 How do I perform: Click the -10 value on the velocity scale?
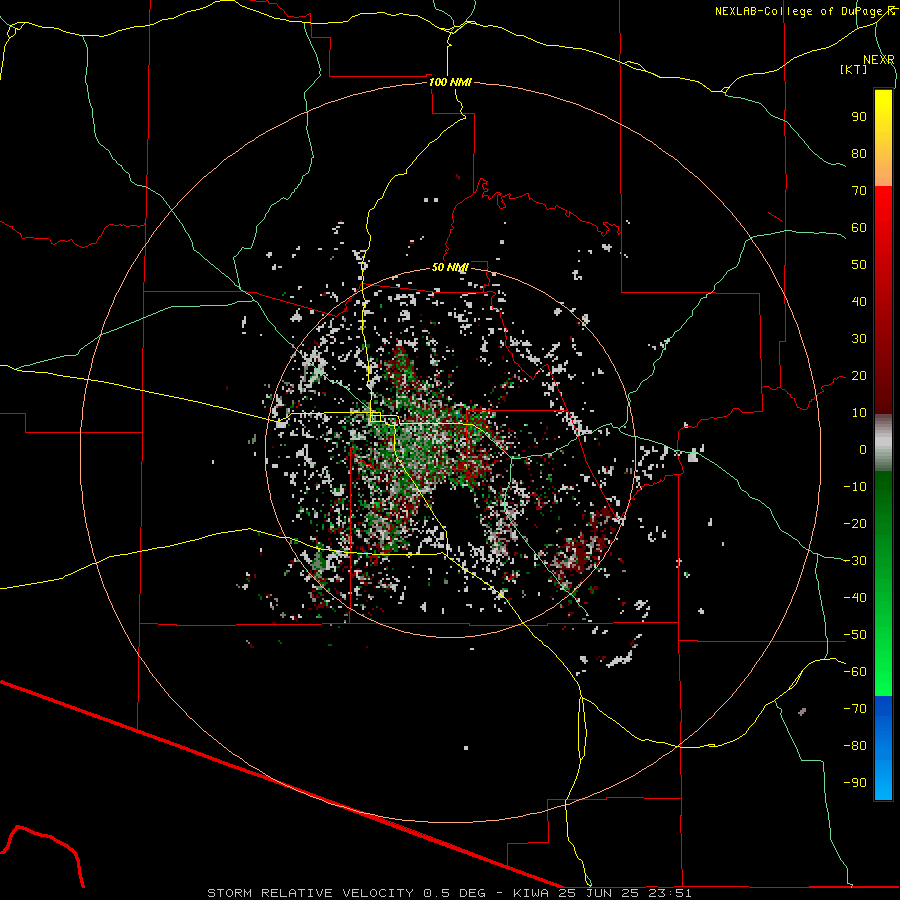tap(855, 487)
